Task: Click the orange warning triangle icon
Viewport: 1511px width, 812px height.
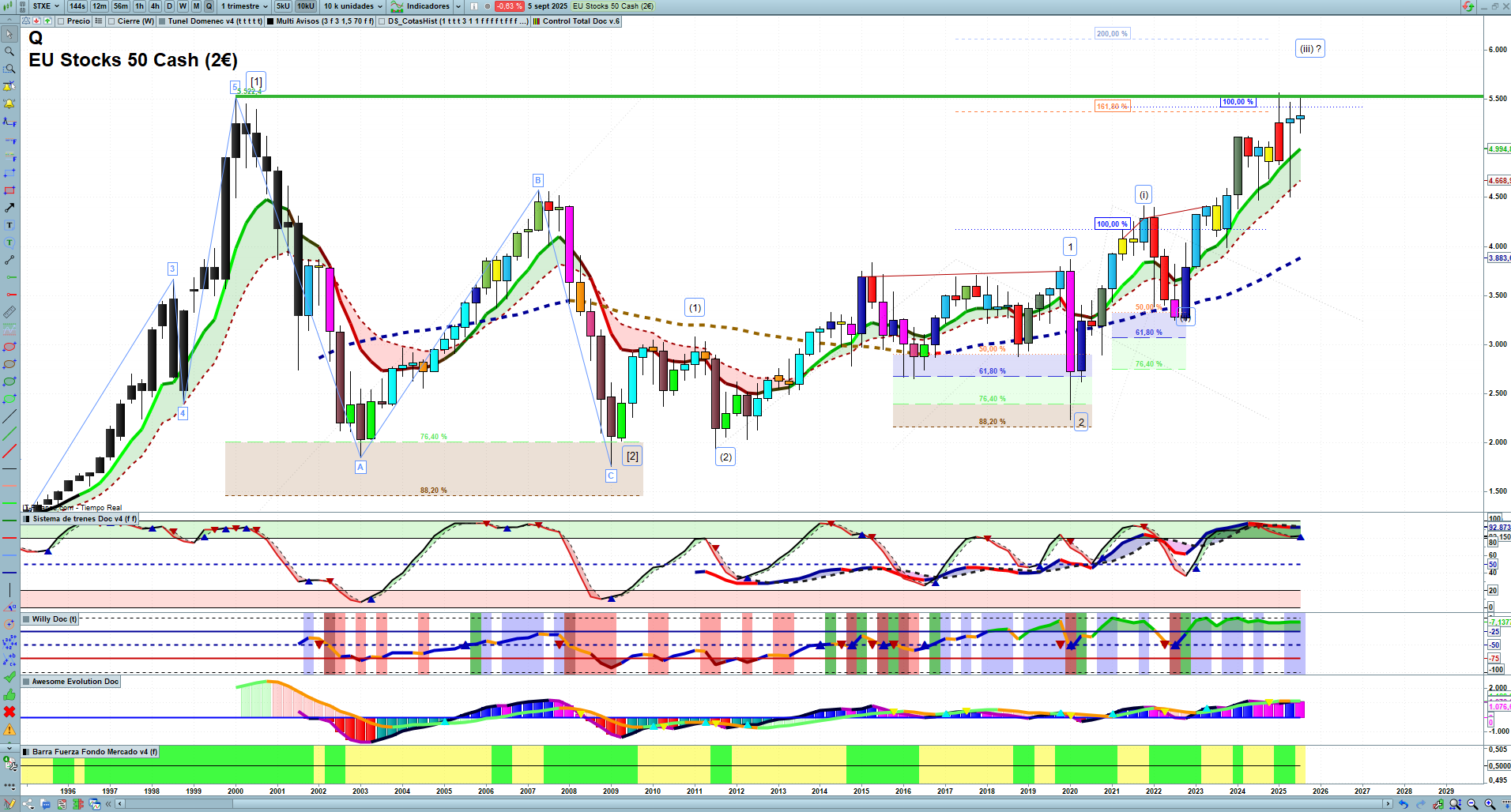Action: pyautogui.click(x=9, y=729)
